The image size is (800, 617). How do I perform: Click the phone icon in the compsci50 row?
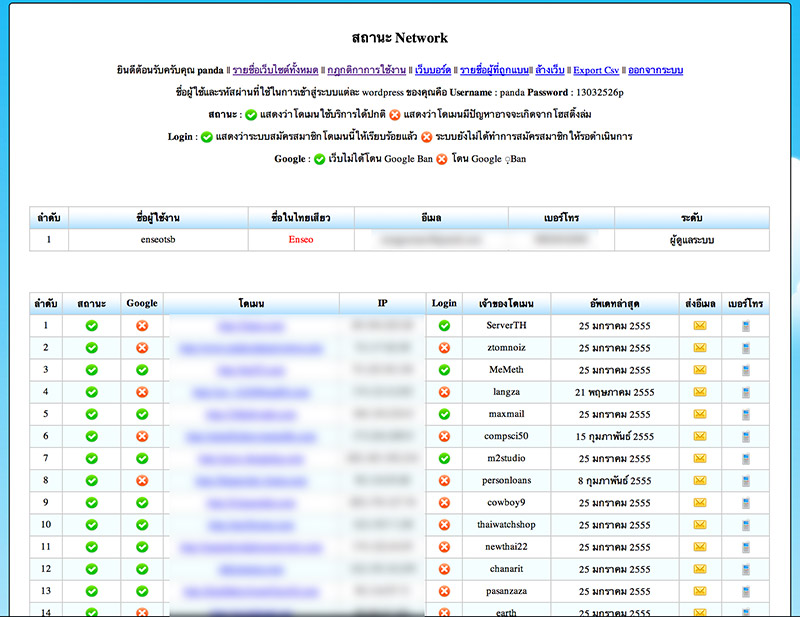pos(746,436)
